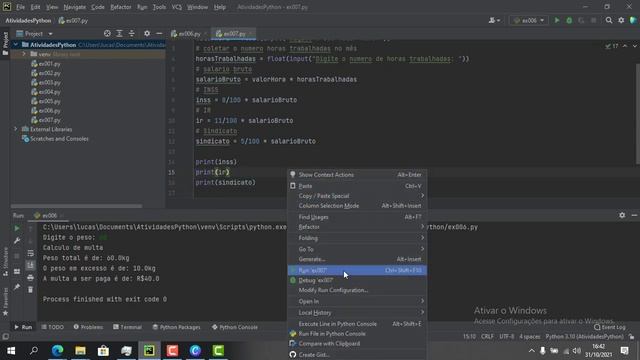Image resolution: width=640 pixels, height=360 pixels.
Task: Select Modify Run Configuration...
Action: pos(357,290)
